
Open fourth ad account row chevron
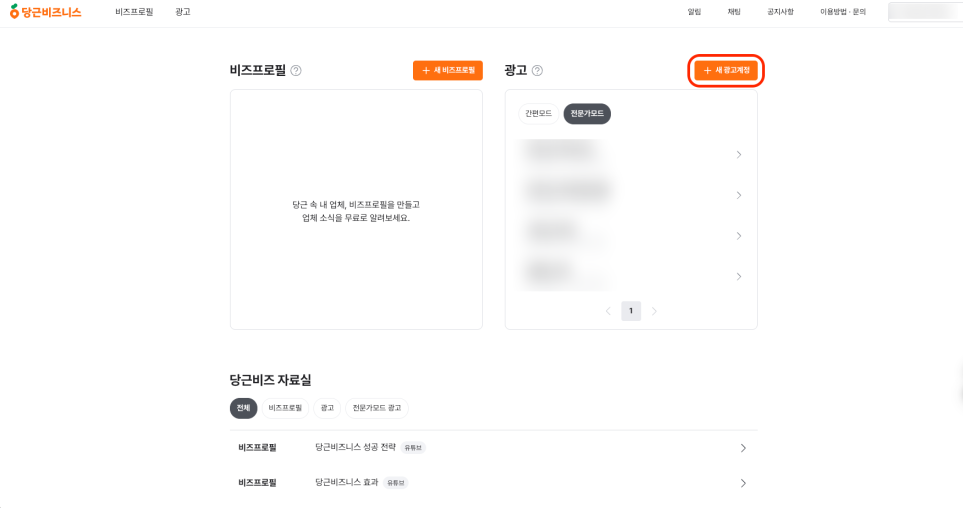click(739, 276)
